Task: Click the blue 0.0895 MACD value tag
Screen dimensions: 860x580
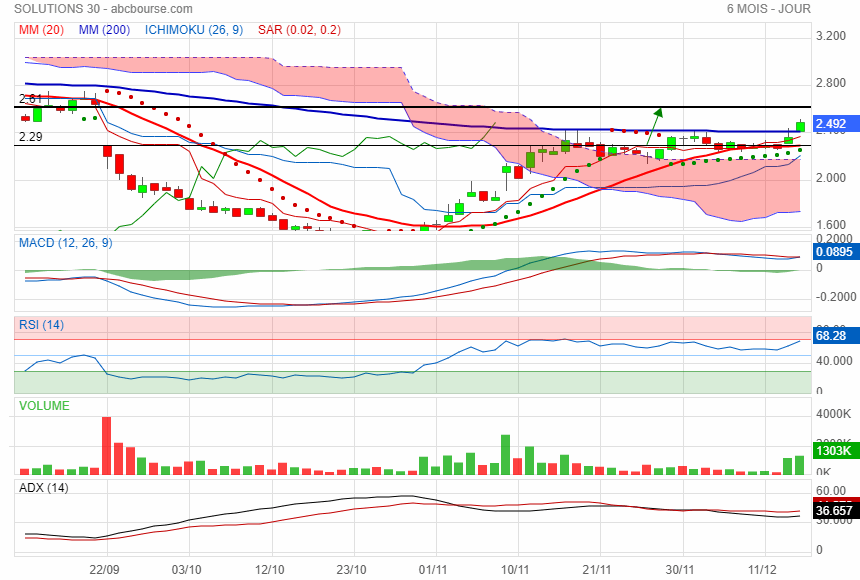Action: tap(835, 252)
